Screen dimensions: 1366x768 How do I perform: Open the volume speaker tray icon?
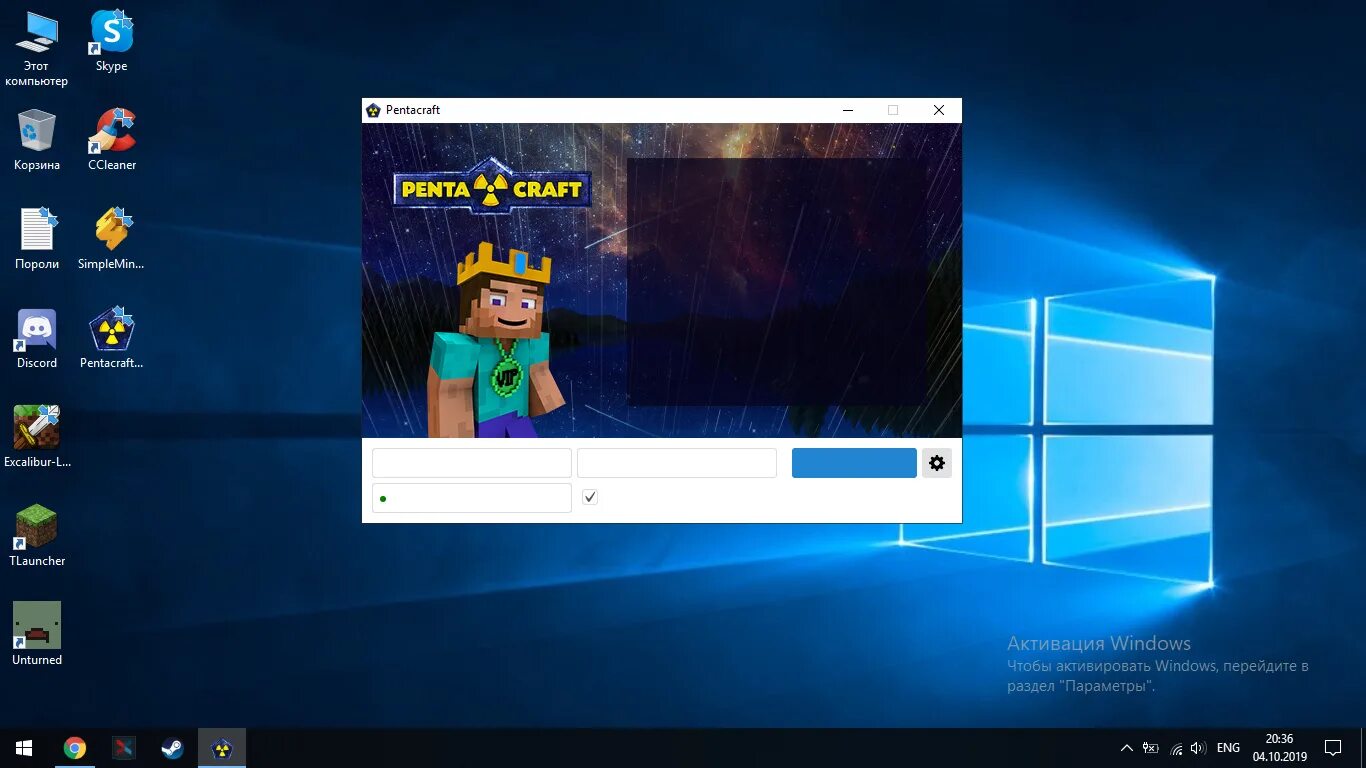1198,748
